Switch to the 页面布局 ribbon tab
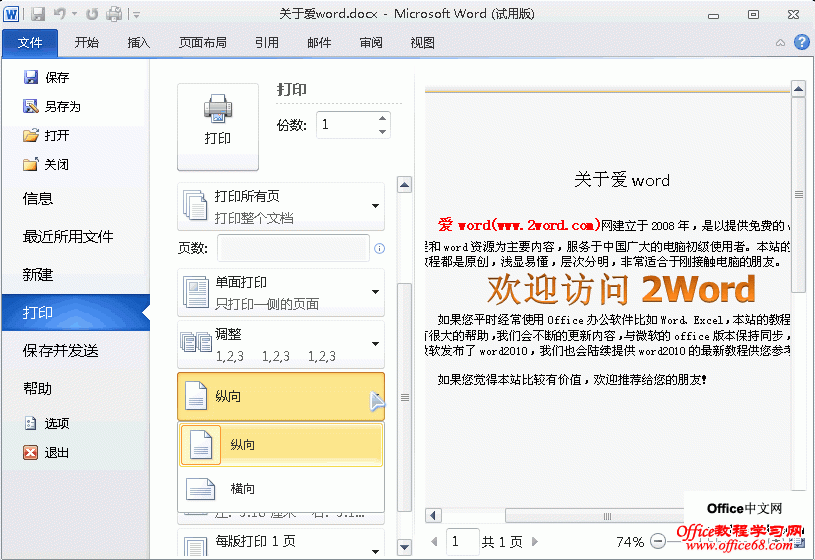This screenshot has height=560, width=815. pos(203,43)
